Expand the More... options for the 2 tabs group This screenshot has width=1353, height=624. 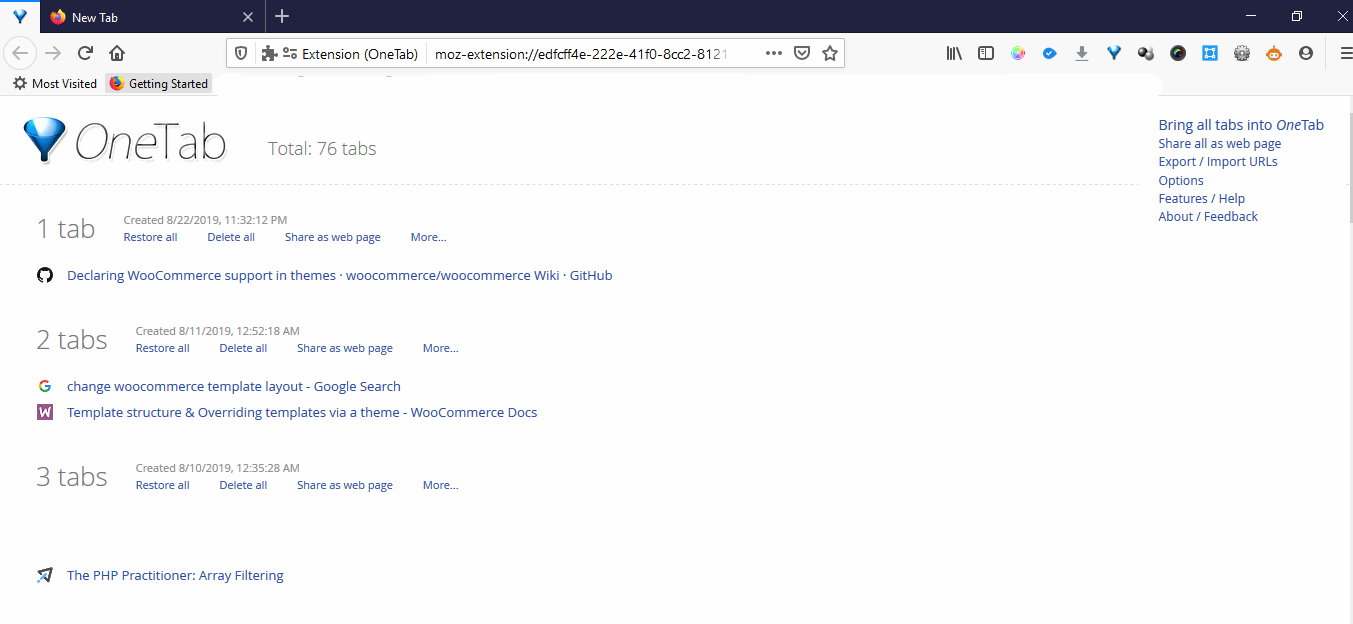pos(440,347)
